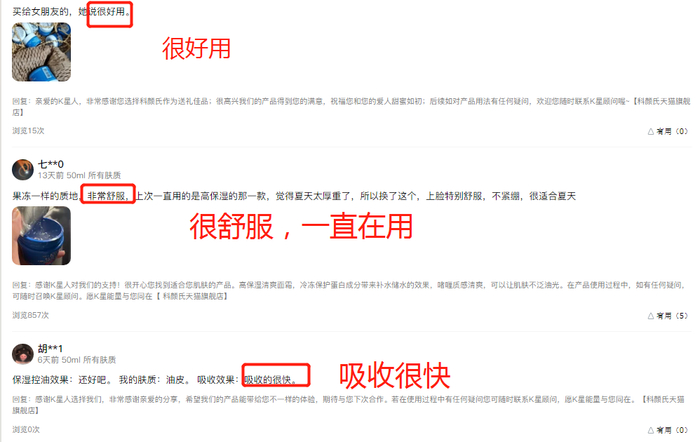The height and width of the screenshot is (442, 700).
Task: Enlarge the hand-held blue jar review photo
Action: coord(41,236)
